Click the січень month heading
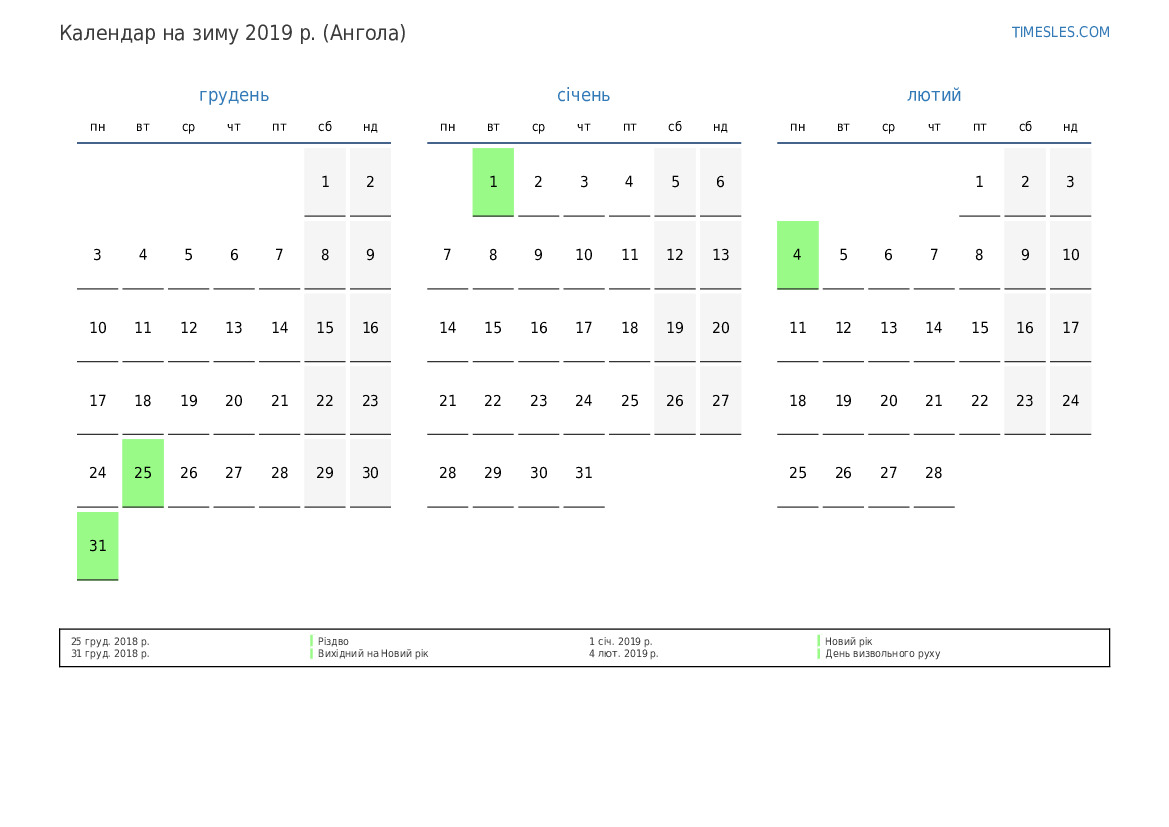 point(583,95)
